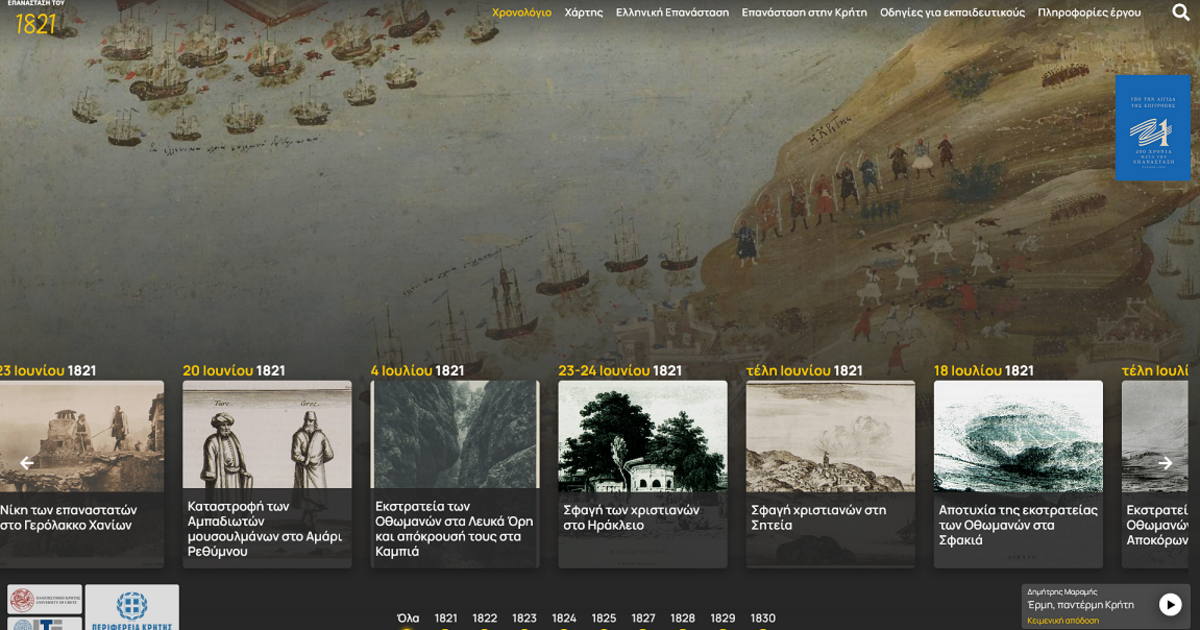This screenshot has height=630, width=1200.
Task: Click the next arrow on timeline carousel
Action: (x=1164, y=463)
